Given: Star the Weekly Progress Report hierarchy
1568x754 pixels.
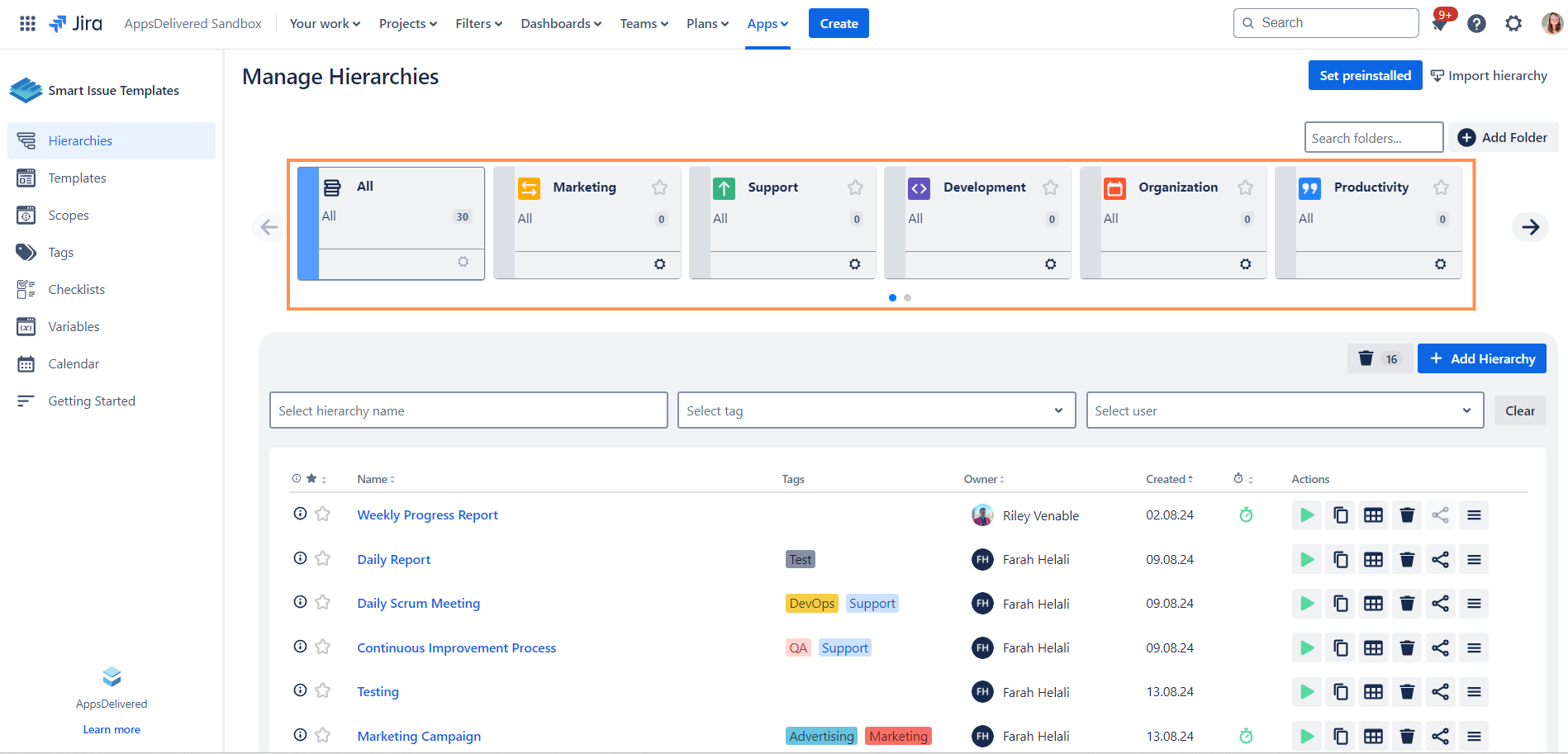Looking at the screenshot, I should (323, 515).
